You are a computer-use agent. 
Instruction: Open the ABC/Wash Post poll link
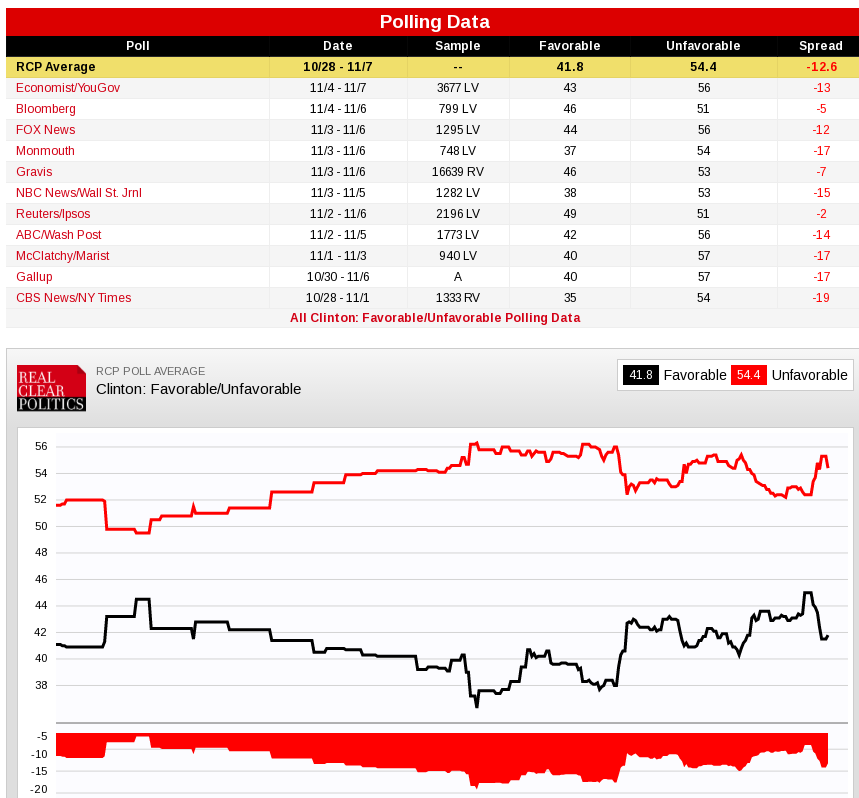coord(59,235)
